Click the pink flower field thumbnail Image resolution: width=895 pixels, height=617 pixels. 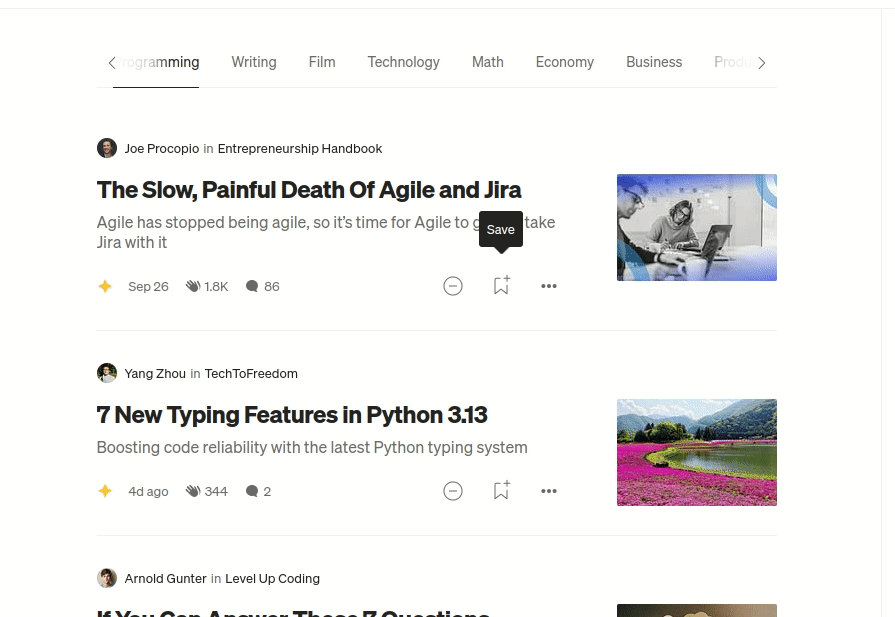pos(696,452)
